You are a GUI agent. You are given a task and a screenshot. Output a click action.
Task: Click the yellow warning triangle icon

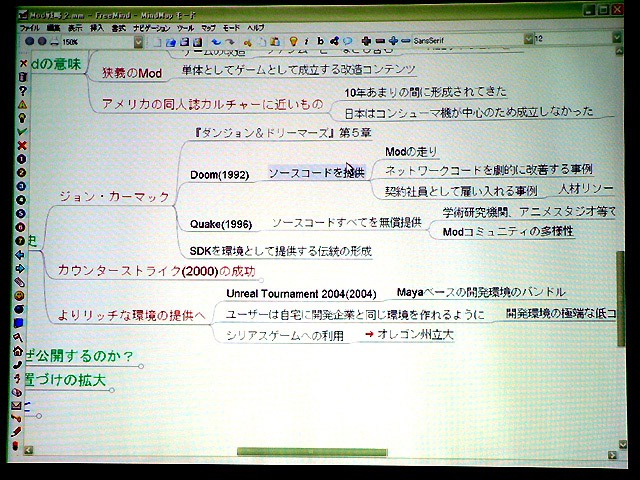[x=21, y=104]
